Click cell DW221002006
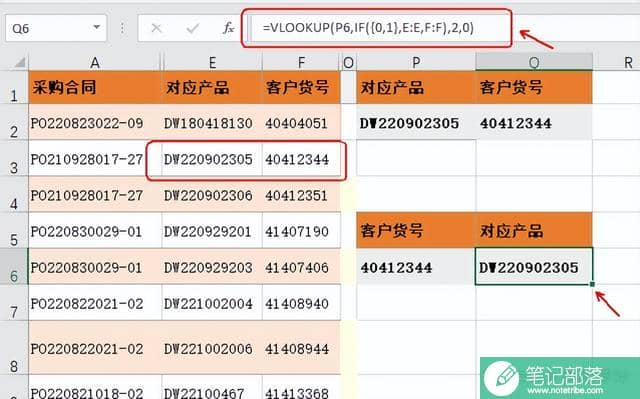This screenshot has width=640, height=399. (x=212, y=348)
